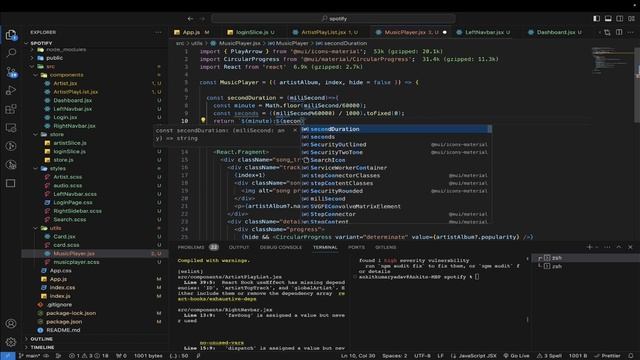Open the customize layout icon
Screen dimensions: 640x360
[x=631, y=19]
